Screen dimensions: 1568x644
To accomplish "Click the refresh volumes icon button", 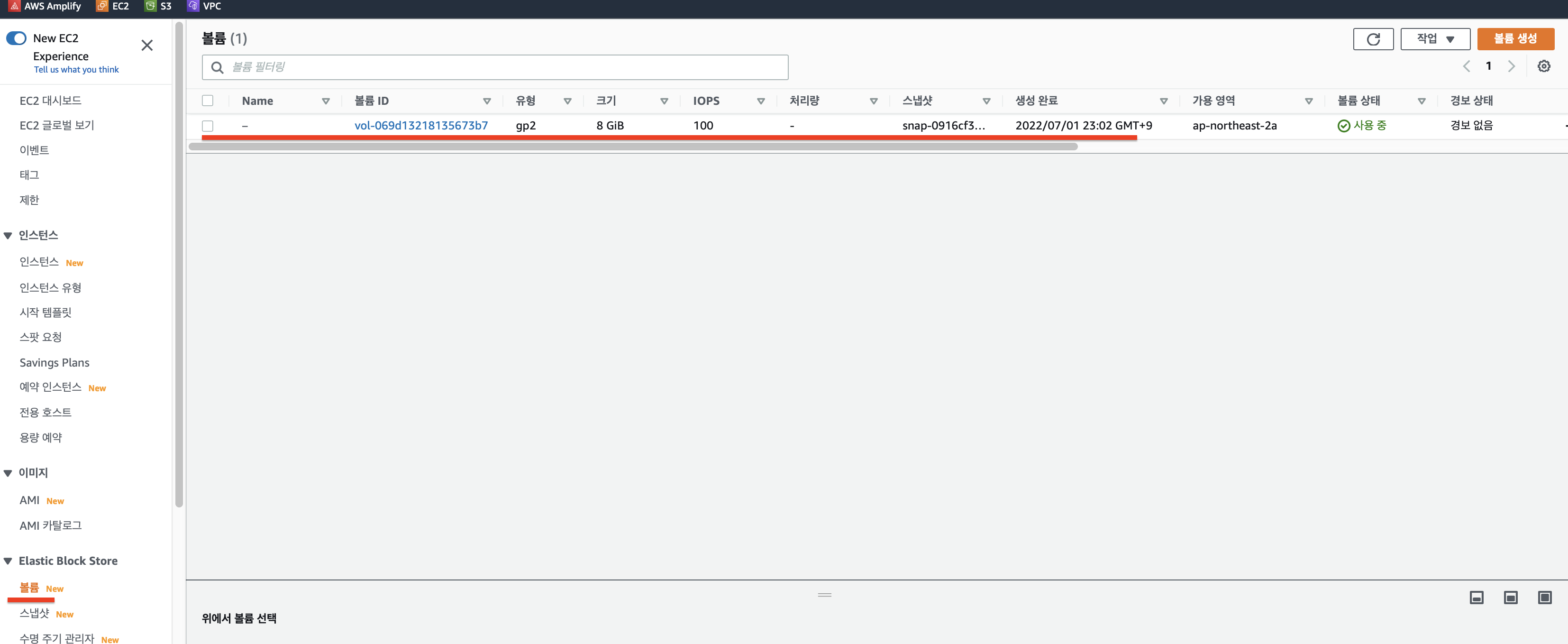I will (1373, 39).
